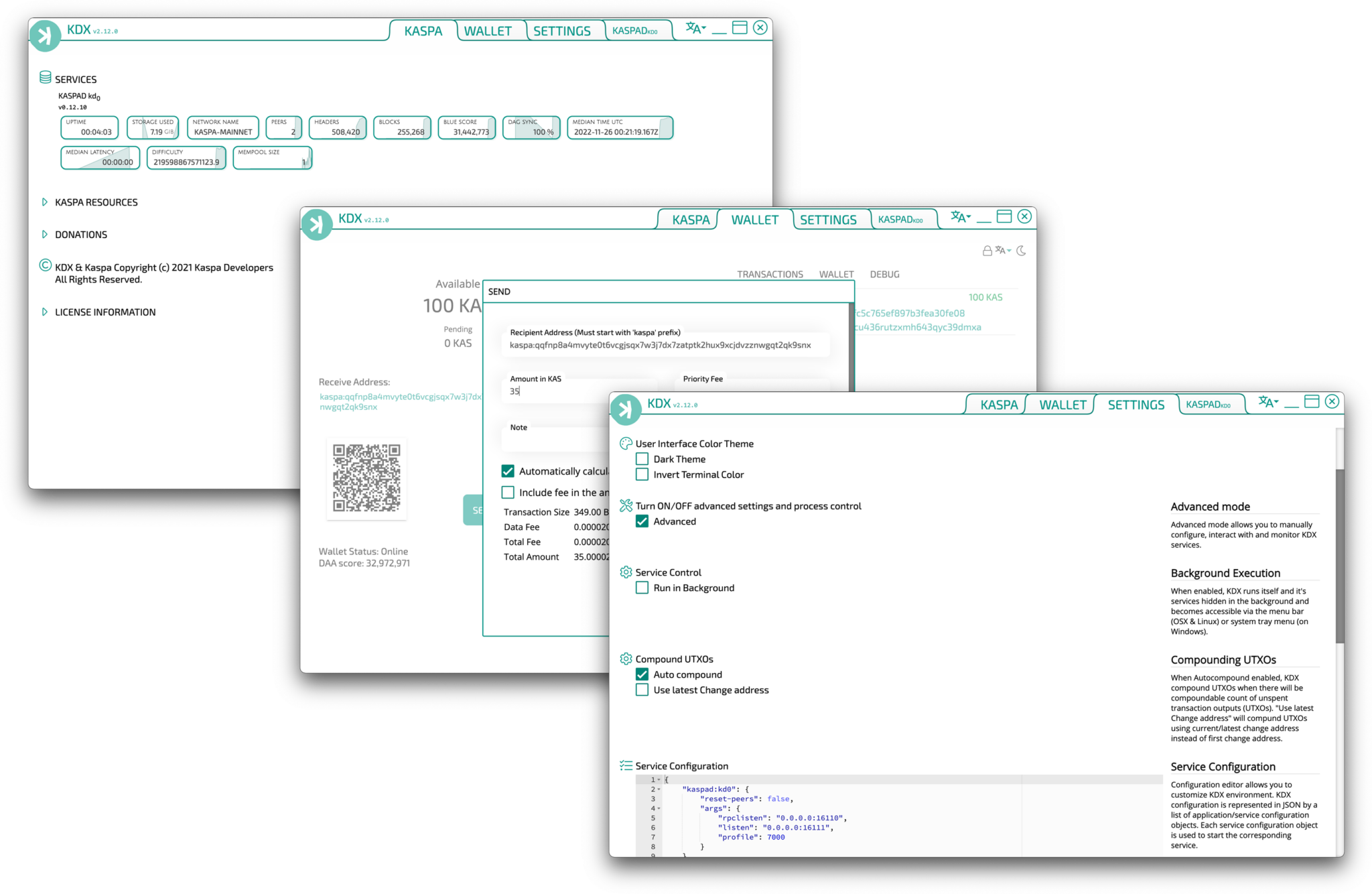Enable the Dark Theme checkbox

(x=642, y=459)
